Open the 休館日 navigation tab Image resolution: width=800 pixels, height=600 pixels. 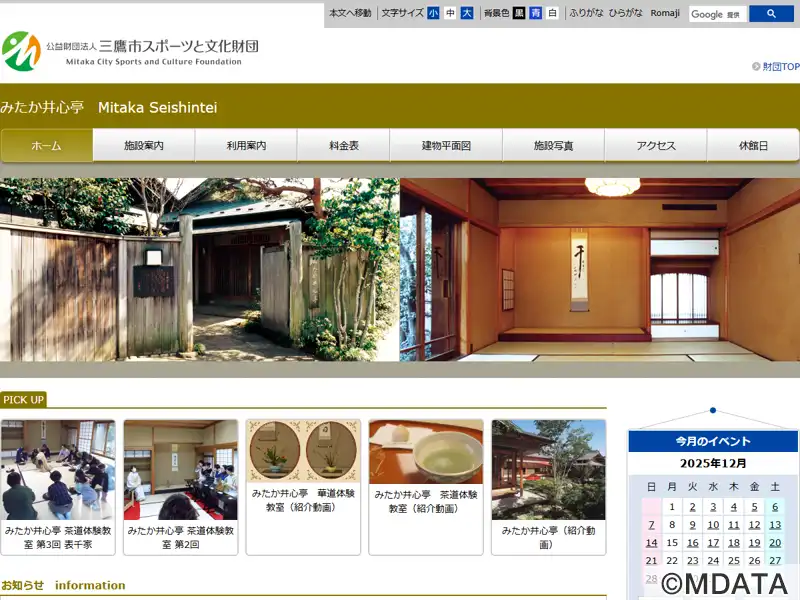click(754, 145)
